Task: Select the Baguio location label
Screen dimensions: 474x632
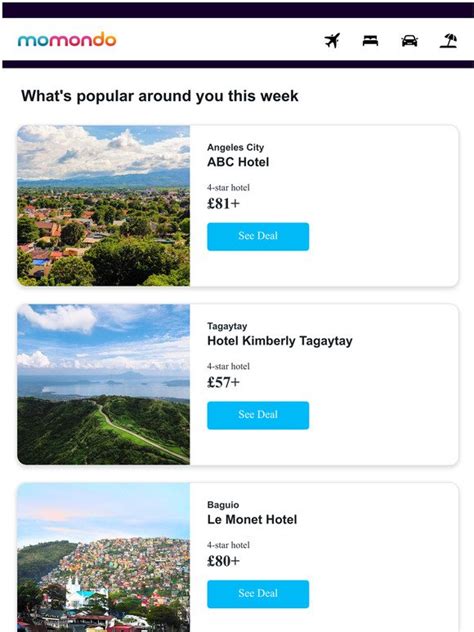Action: coord(223,505)
